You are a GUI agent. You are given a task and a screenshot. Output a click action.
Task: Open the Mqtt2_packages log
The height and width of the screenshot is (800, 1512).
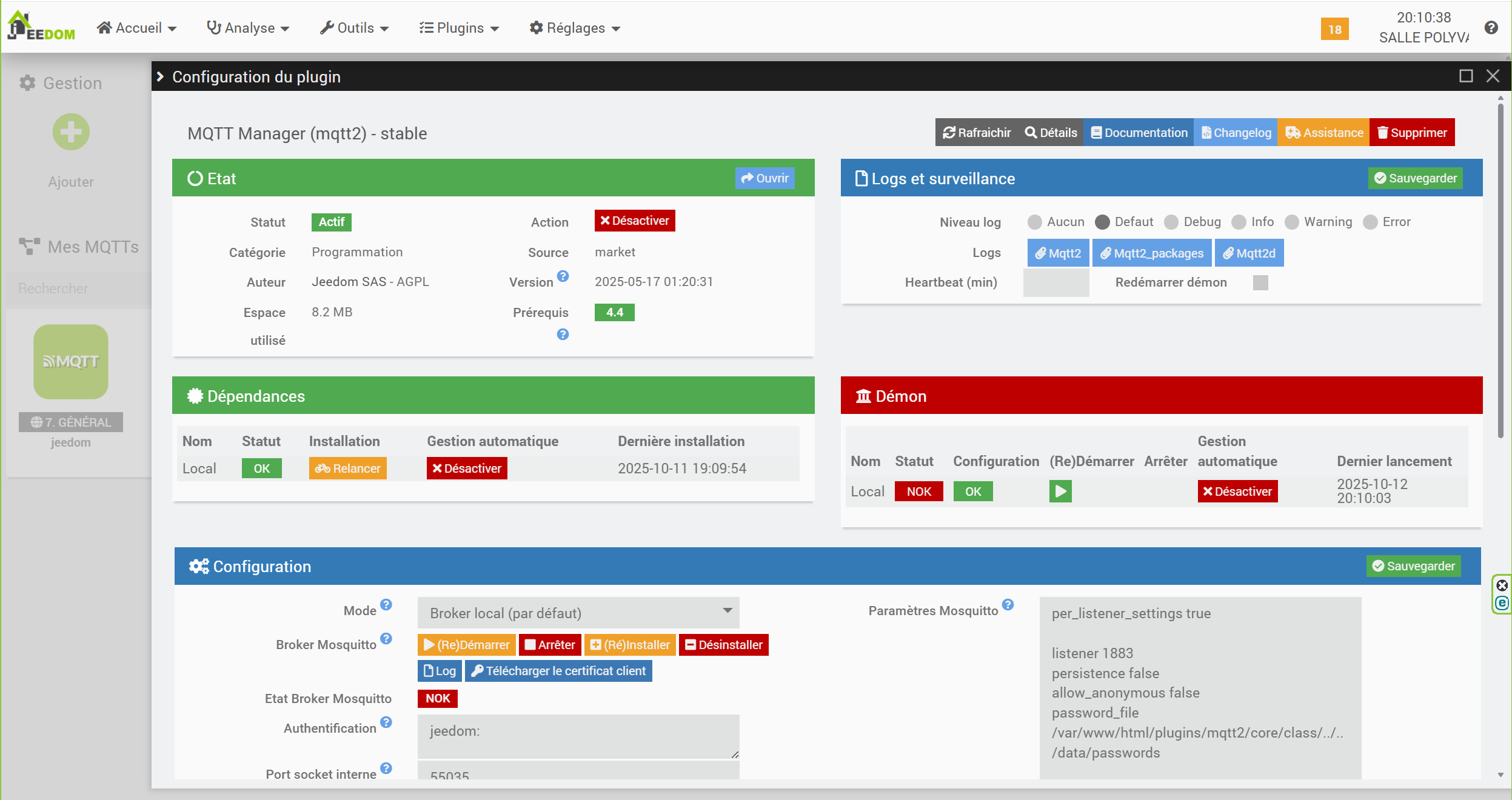1151,253
